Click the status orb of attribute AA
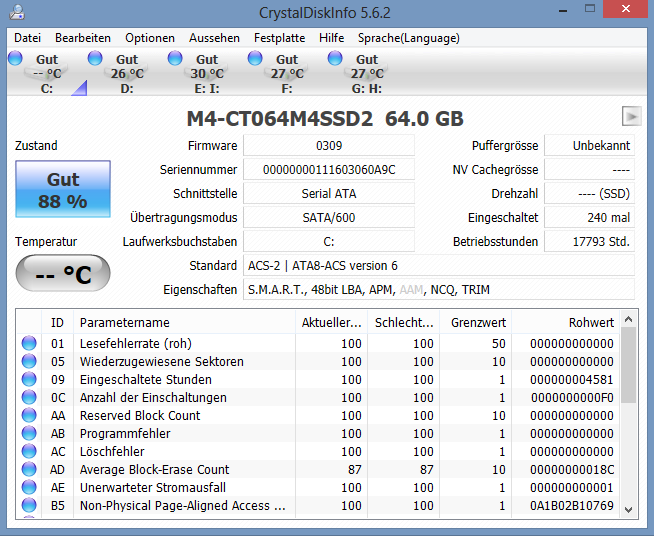 [29, 415]
